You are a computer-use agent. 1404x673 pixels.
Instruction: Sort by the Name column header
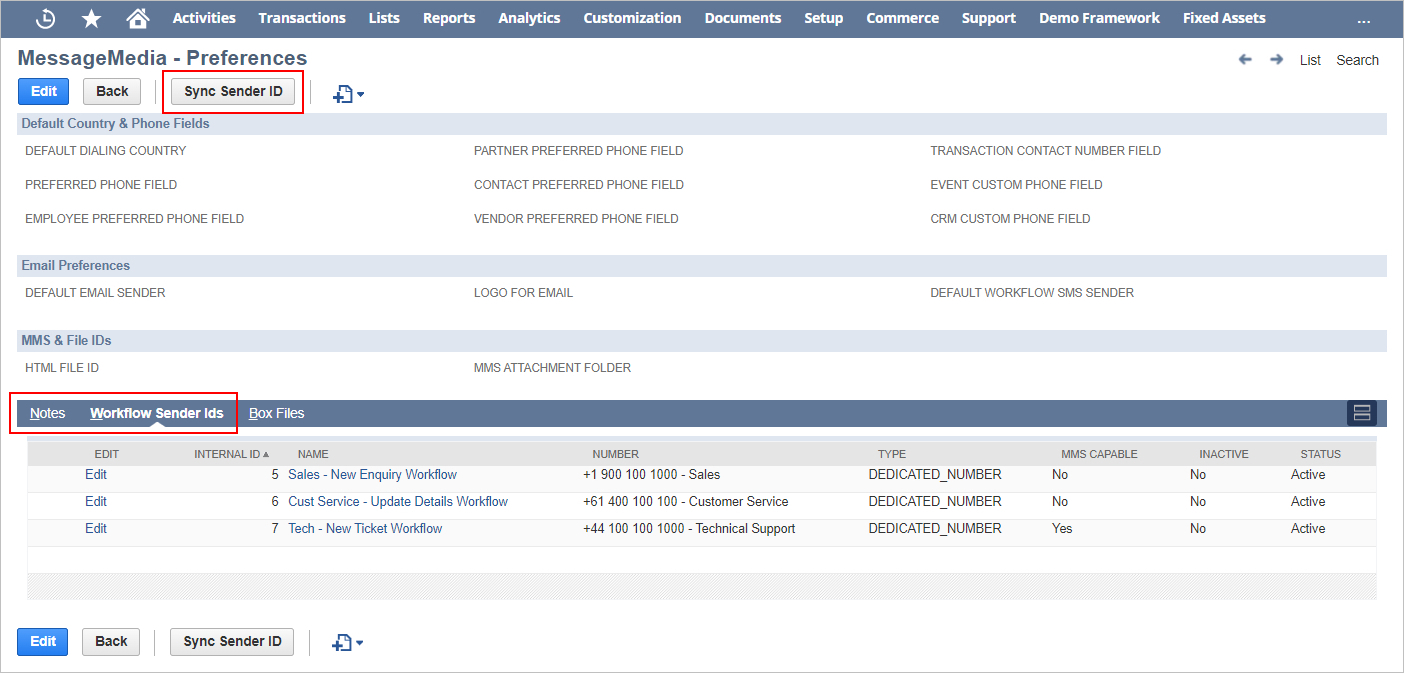[x=313, y=454]
